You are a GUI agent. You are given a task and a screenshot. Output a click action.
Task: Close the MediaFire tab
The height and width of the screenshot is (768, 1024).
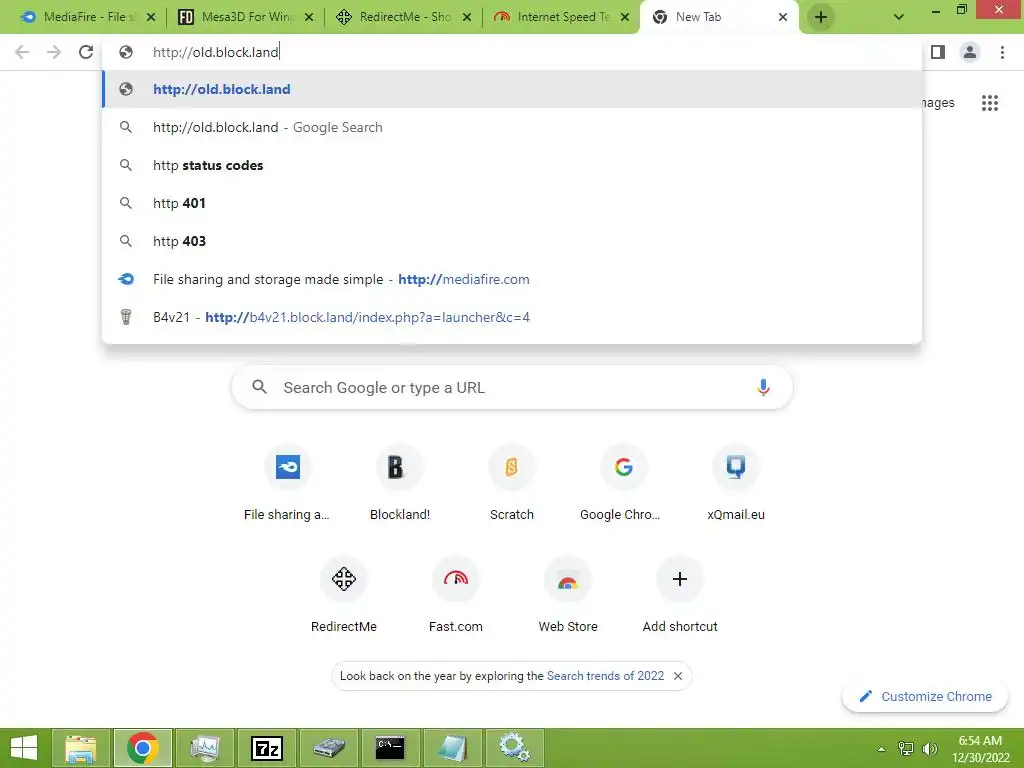(151, 17)
